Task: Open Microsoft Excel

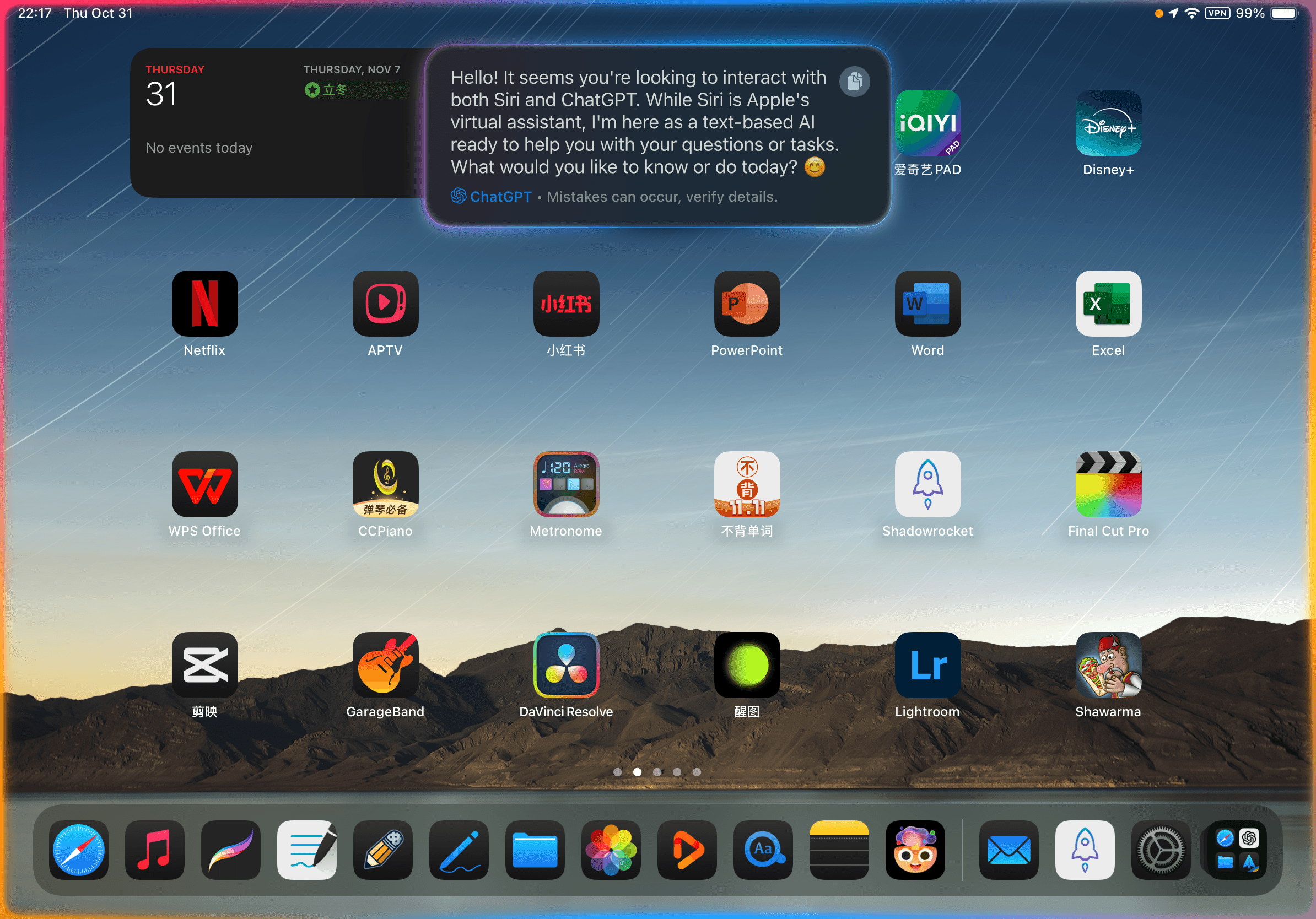Action: pos(1108,303)
